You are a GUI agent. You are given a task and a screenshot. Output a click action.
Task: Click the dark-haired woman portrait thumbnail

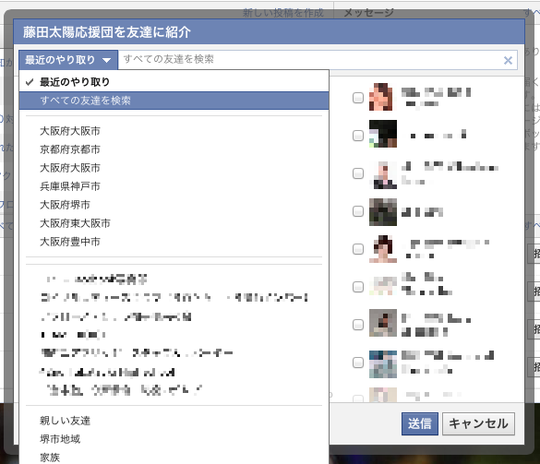coord(383,249)
